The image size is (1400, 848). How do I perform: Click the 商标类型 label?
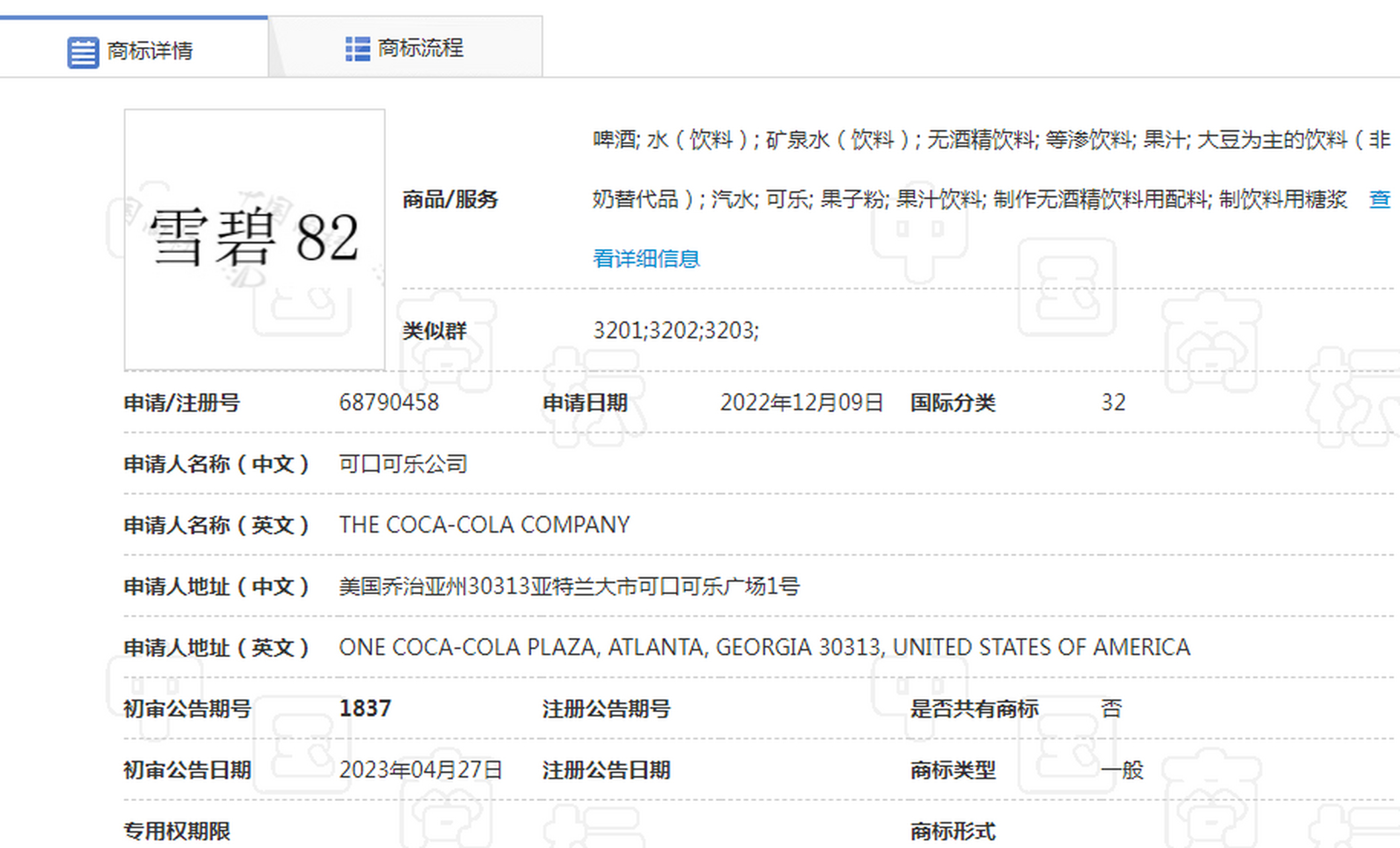click(x=952, y=770)
